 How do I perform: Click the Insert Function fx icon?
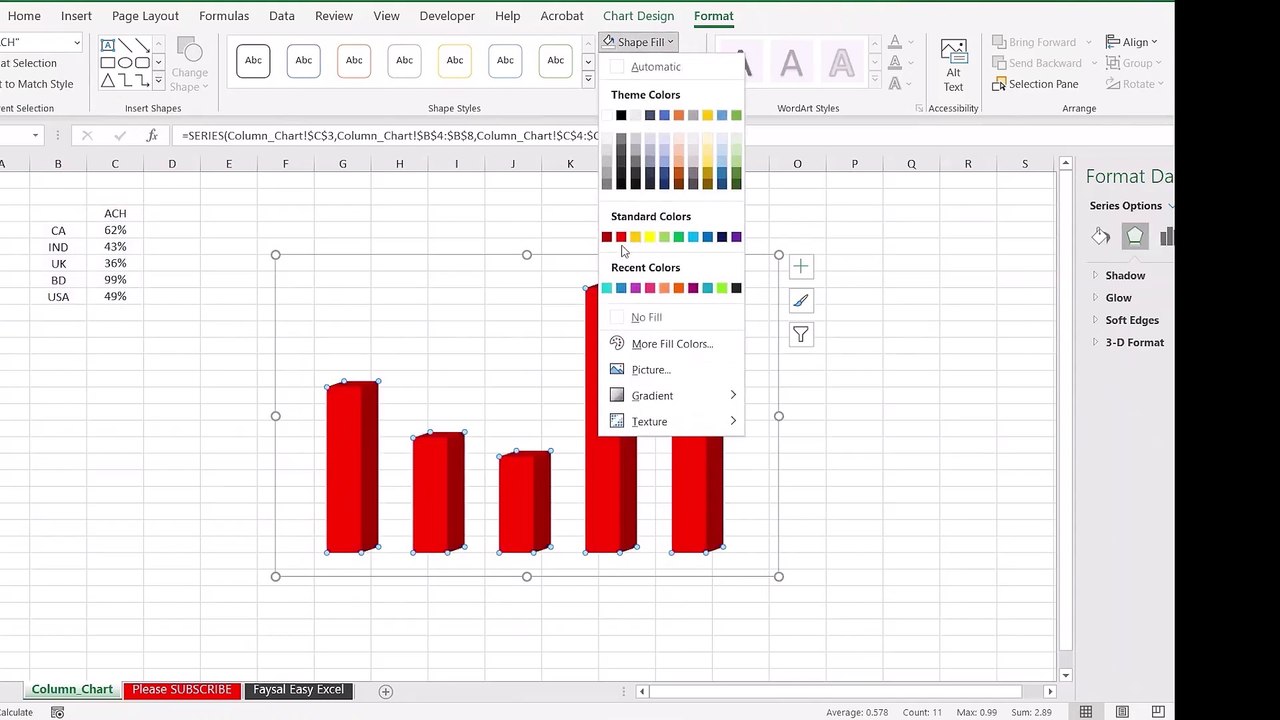(x=152, y=135)
